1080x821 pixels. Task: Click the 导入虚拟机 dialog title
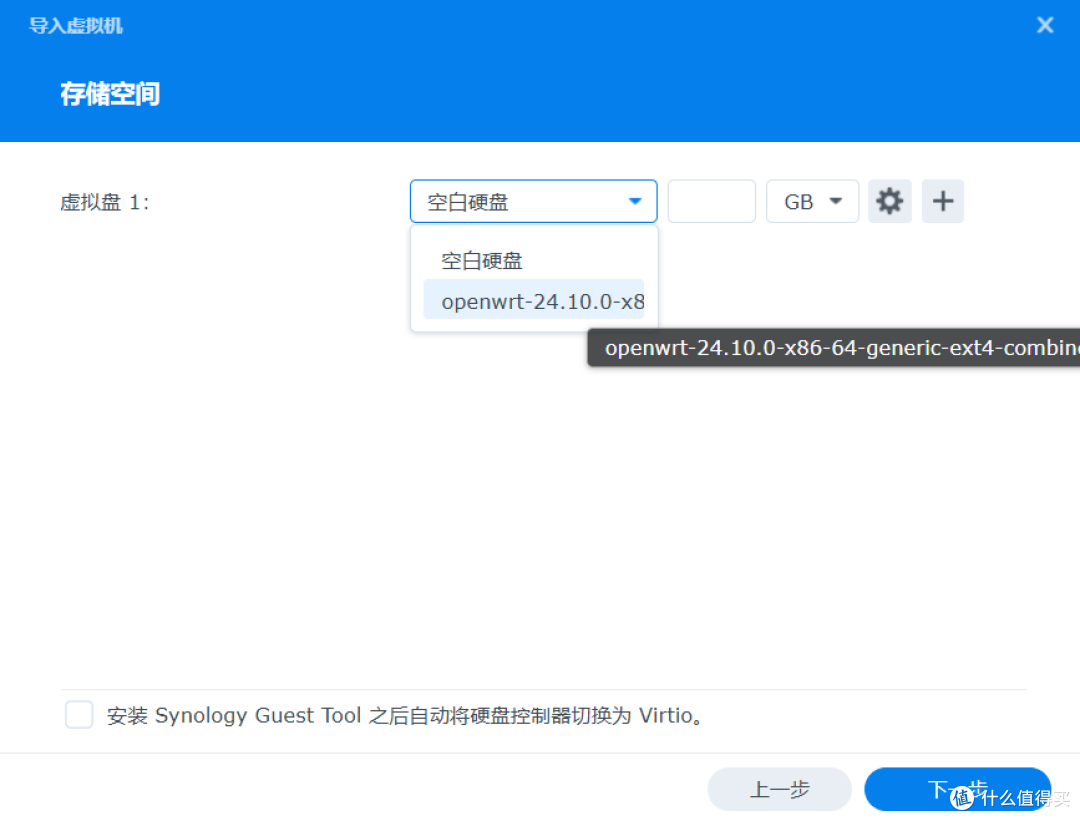(75, 25)
